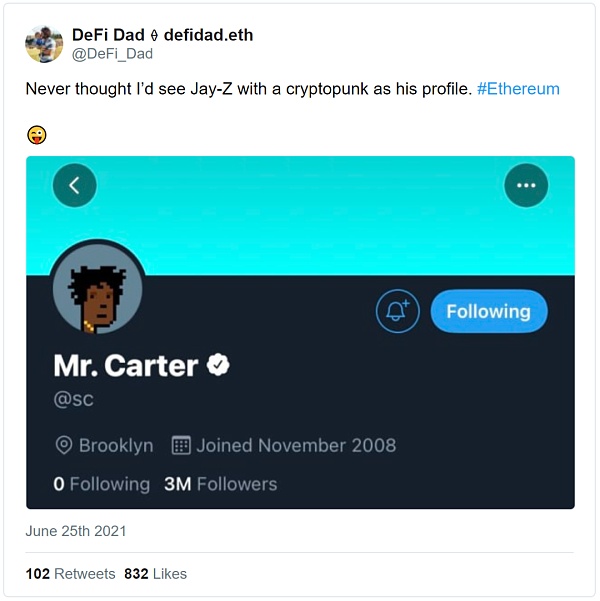The height and width of the screenshot is (601, 600).
Task: View the 0 Following list
Action: 101,484
